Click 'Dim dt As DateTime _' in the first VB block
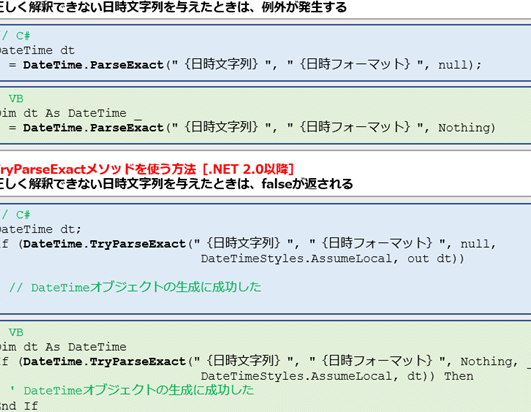Screen dimensions: 531x412 [x=70, y=113]
